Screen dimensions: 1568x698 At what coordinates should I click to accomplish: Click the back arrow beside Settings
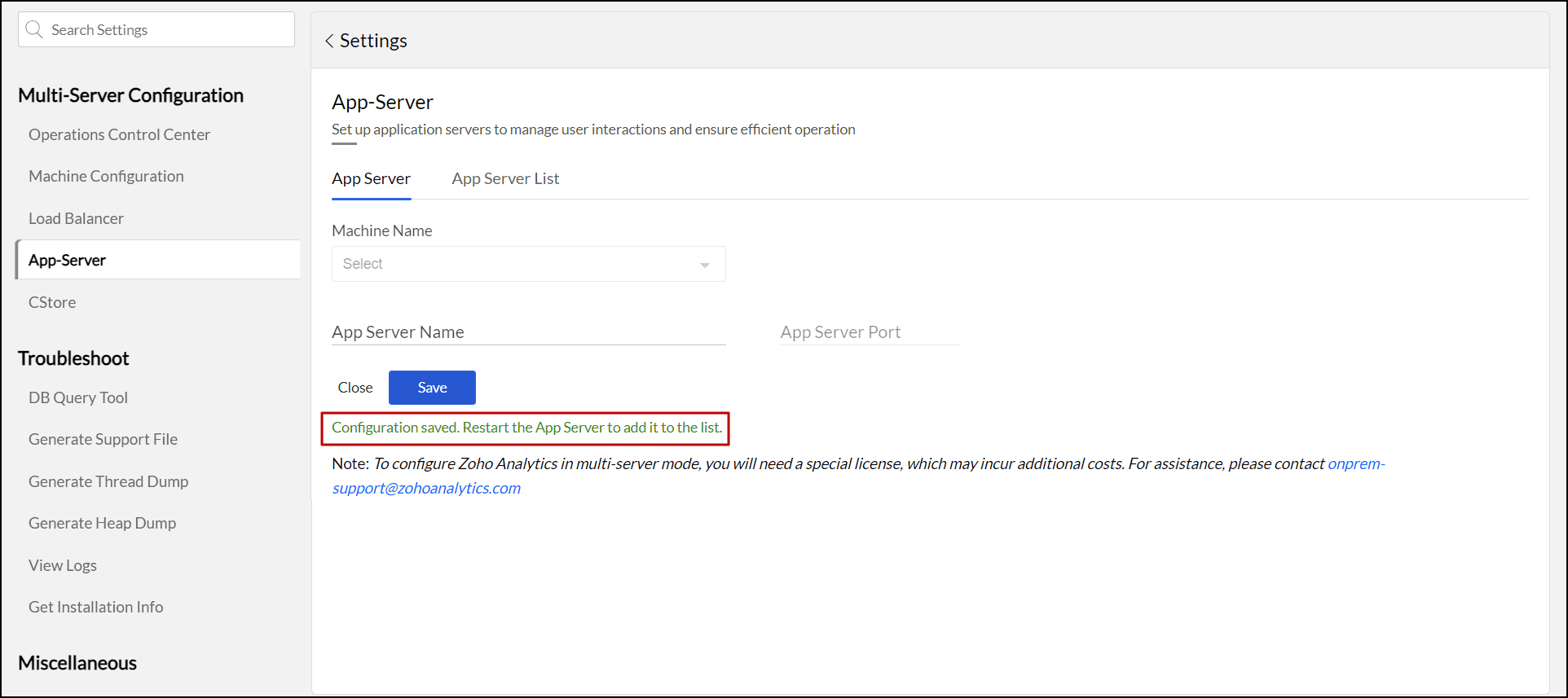[329, 41]
